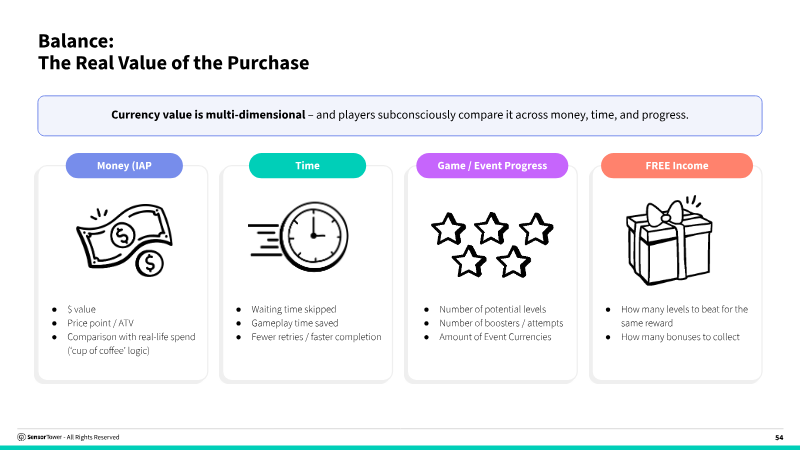Click "How many bonuses to collect" bullet
800x450 pixels.
680,337
